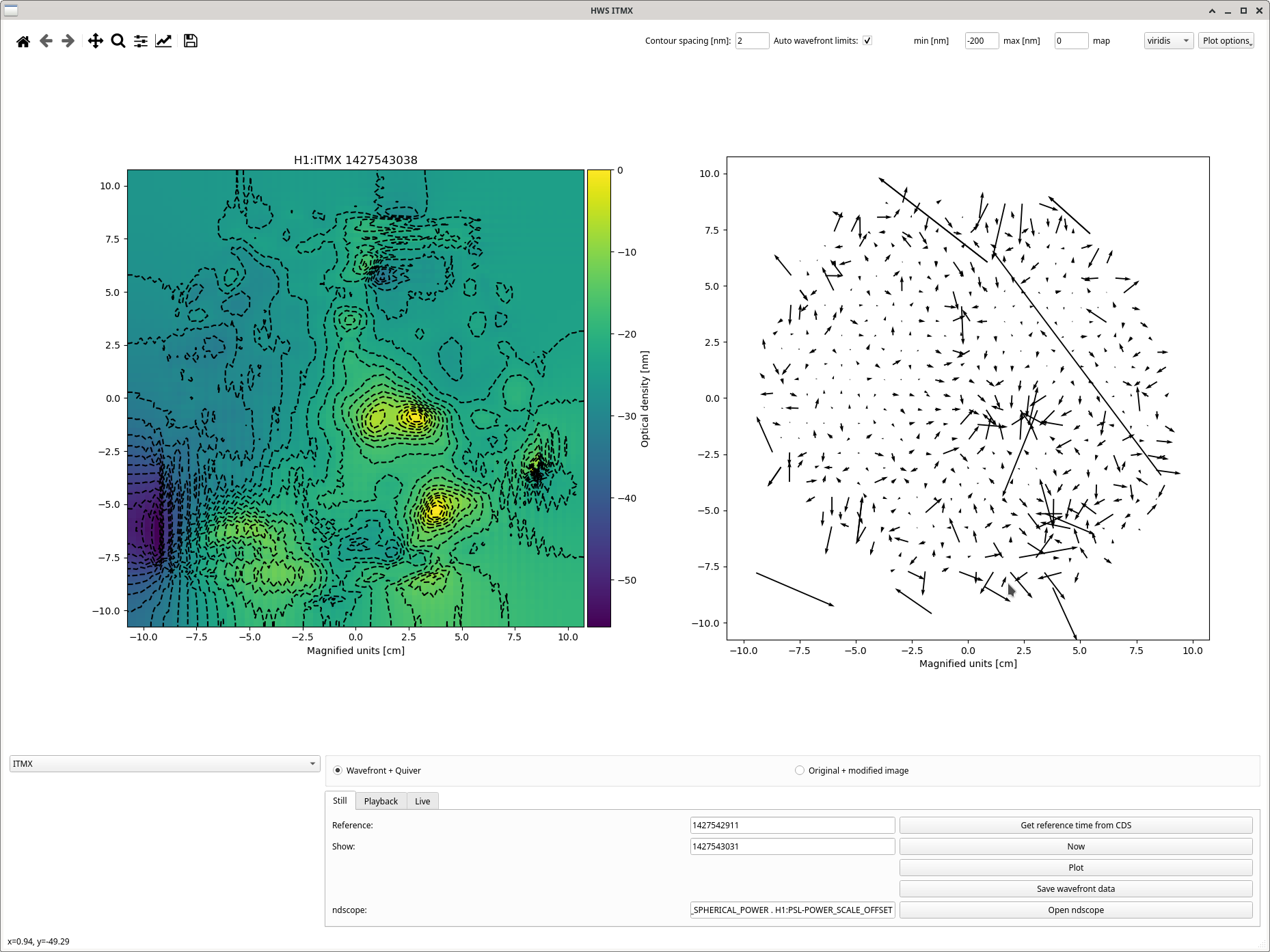Open window menu icon in title bar
Image resolution: width=1270 pixels, height=952 pixels.
(x=11, y=10)
